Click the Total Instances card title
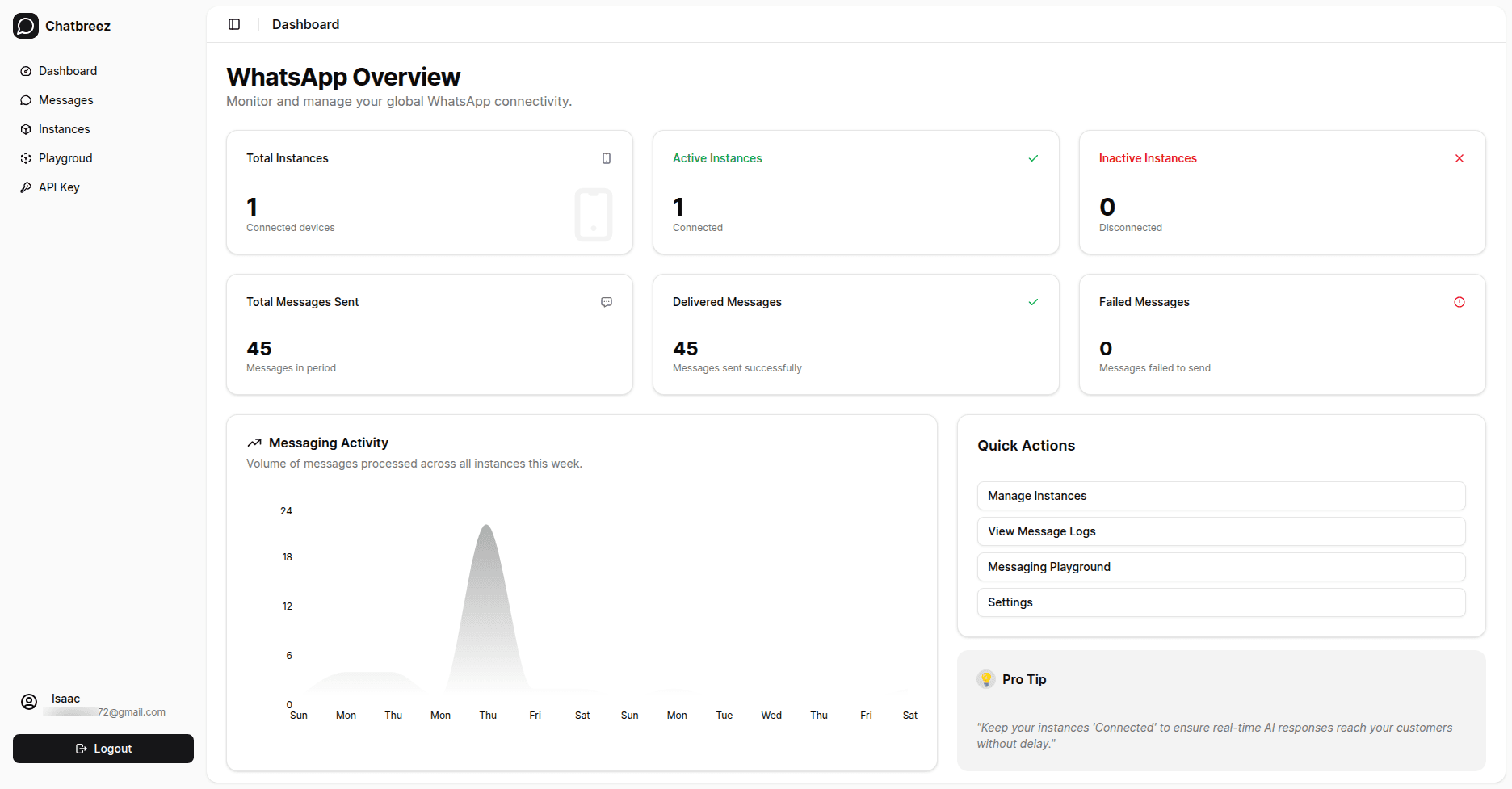Screen dimensions: 1512x789 pos(288,158)
